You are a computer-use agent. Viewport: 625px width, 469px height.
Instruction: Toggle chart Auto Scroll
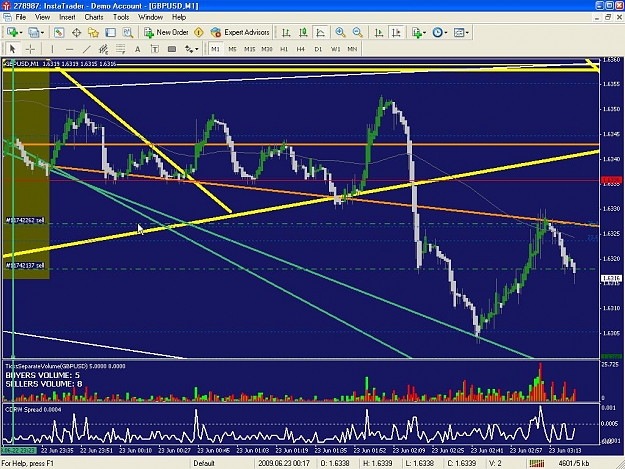[379, 33]
